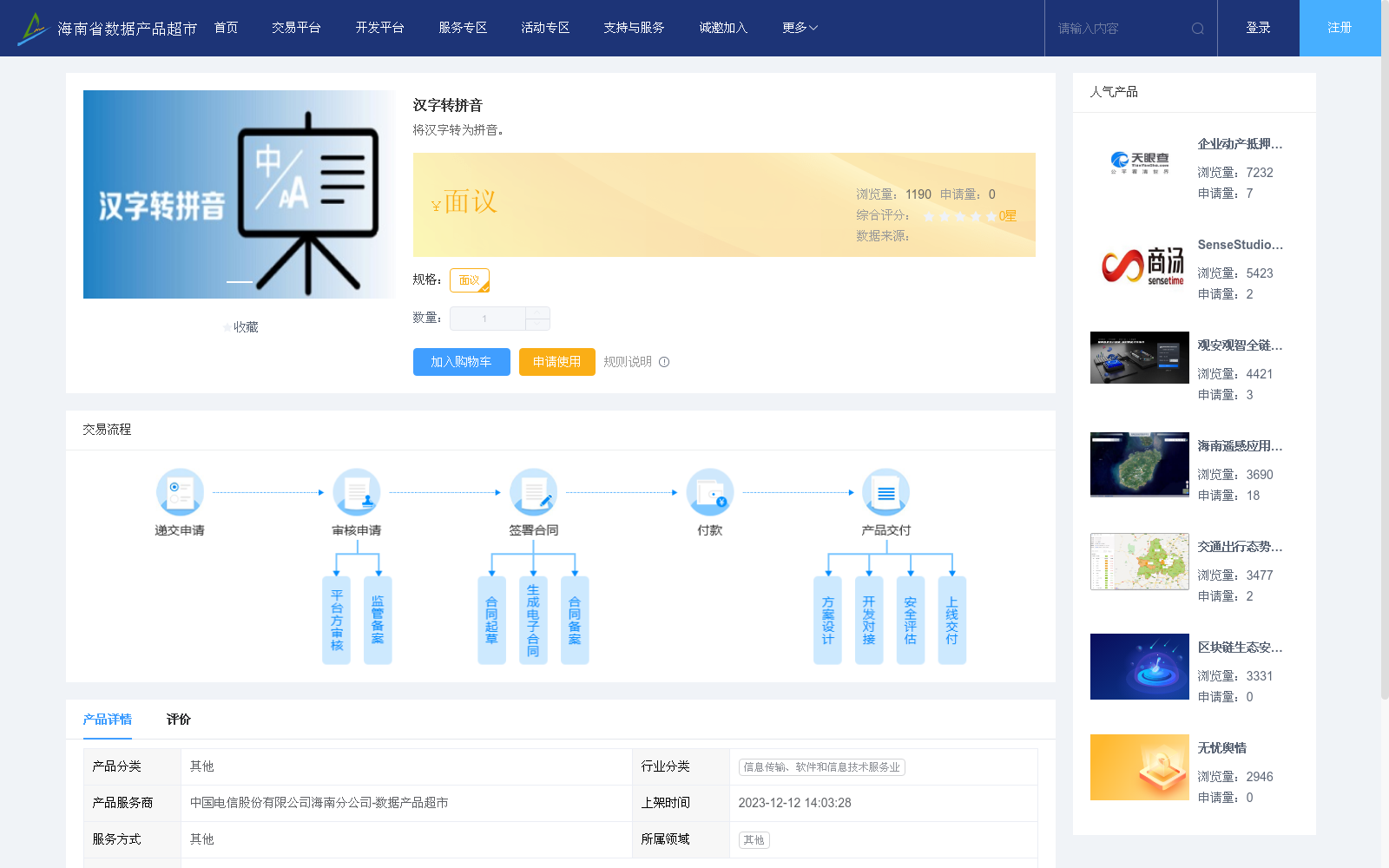Open the 无忧舆情 product title
1389x868 pixels.
(1222, 748)
